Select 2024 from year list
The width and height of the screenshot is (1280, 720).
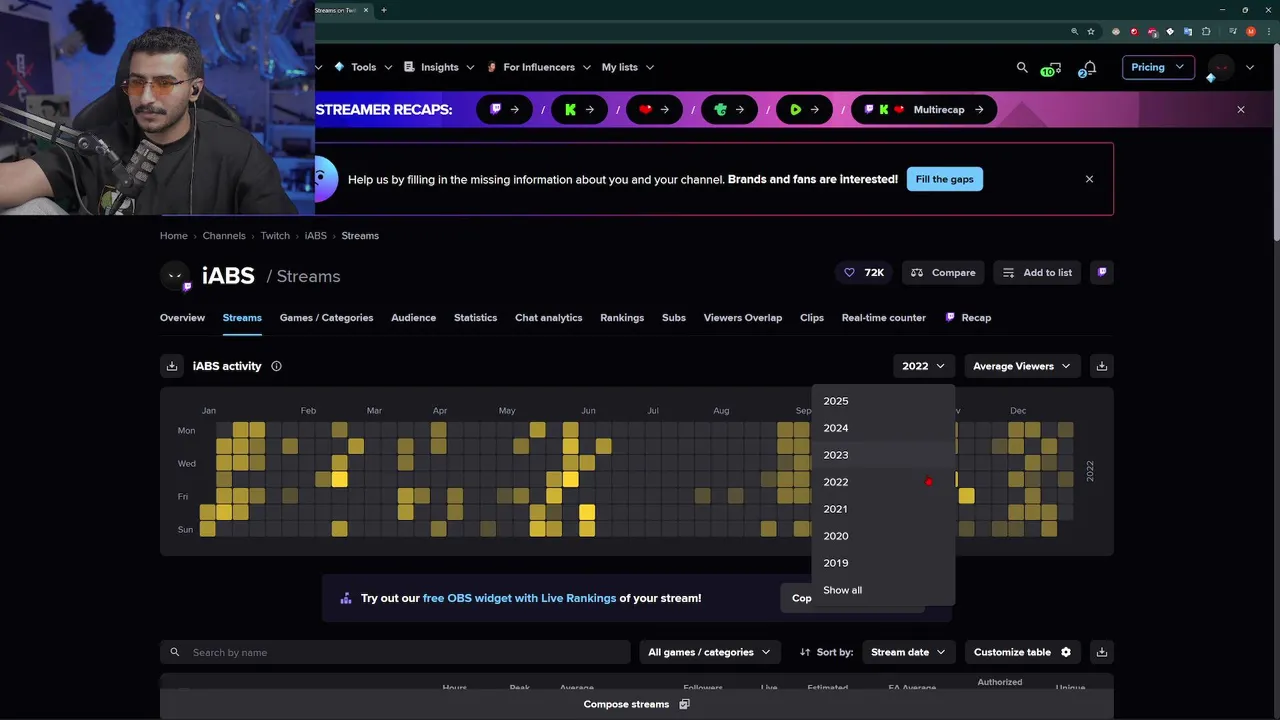[x=883, y=428]
